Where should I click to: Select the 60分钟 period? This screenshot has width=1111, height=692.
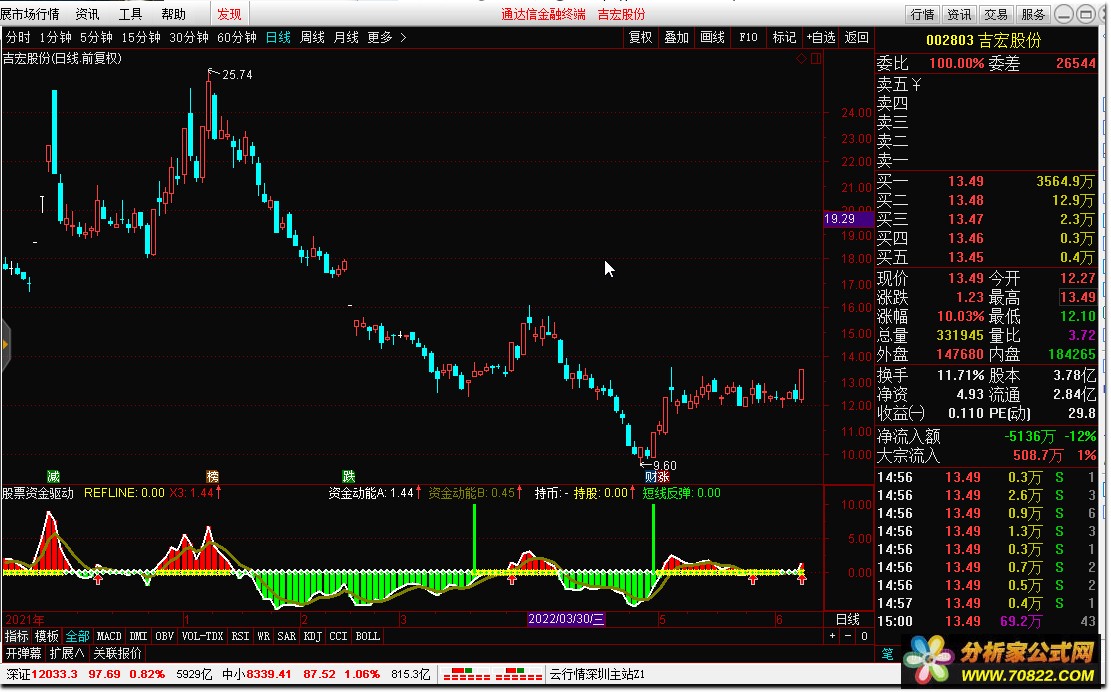coord(236,38)
